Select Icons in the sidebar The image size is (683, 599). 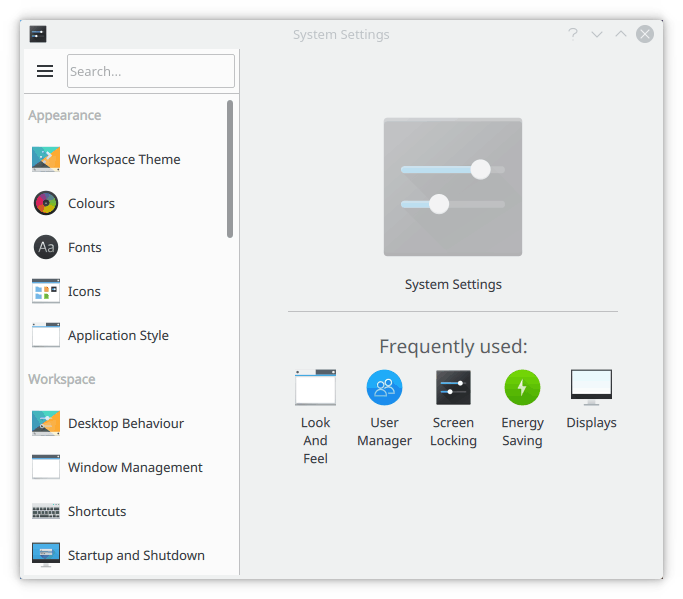click(x=84, y=292)
